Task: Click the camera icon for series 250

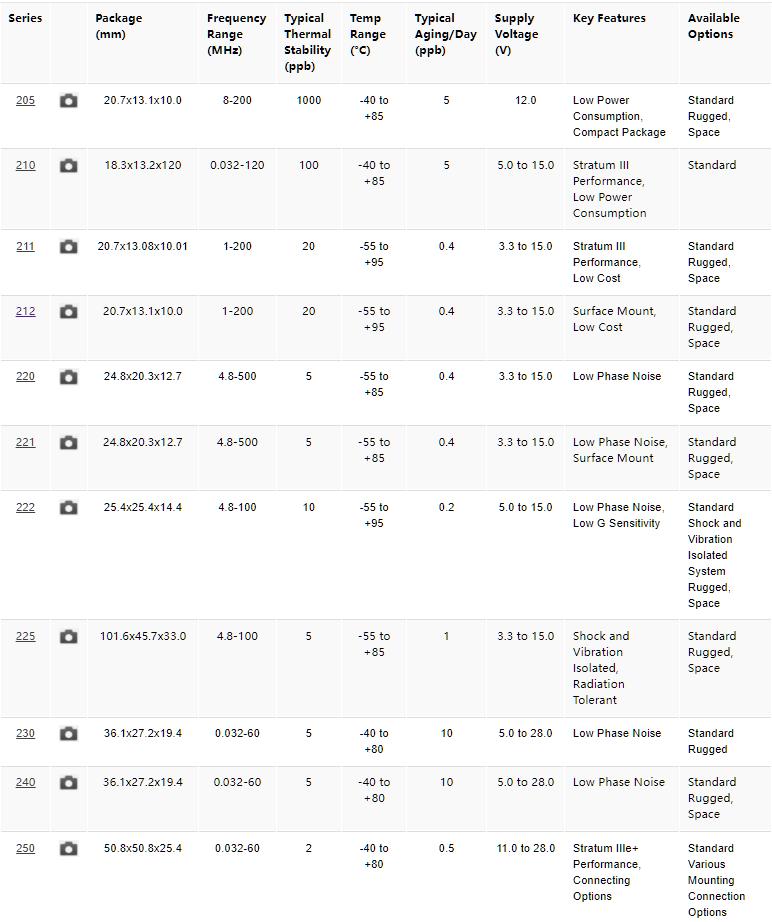Action: point(68,849)
